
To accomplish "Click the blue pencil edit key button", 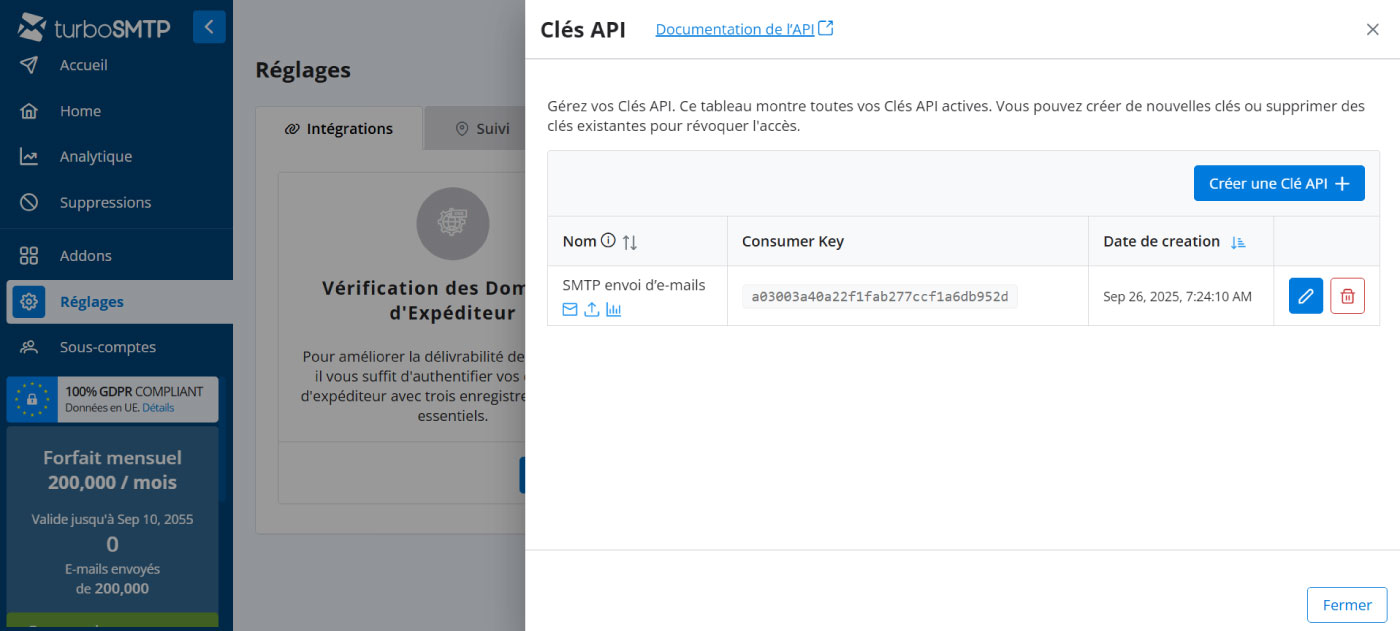I will (1305, 296).
